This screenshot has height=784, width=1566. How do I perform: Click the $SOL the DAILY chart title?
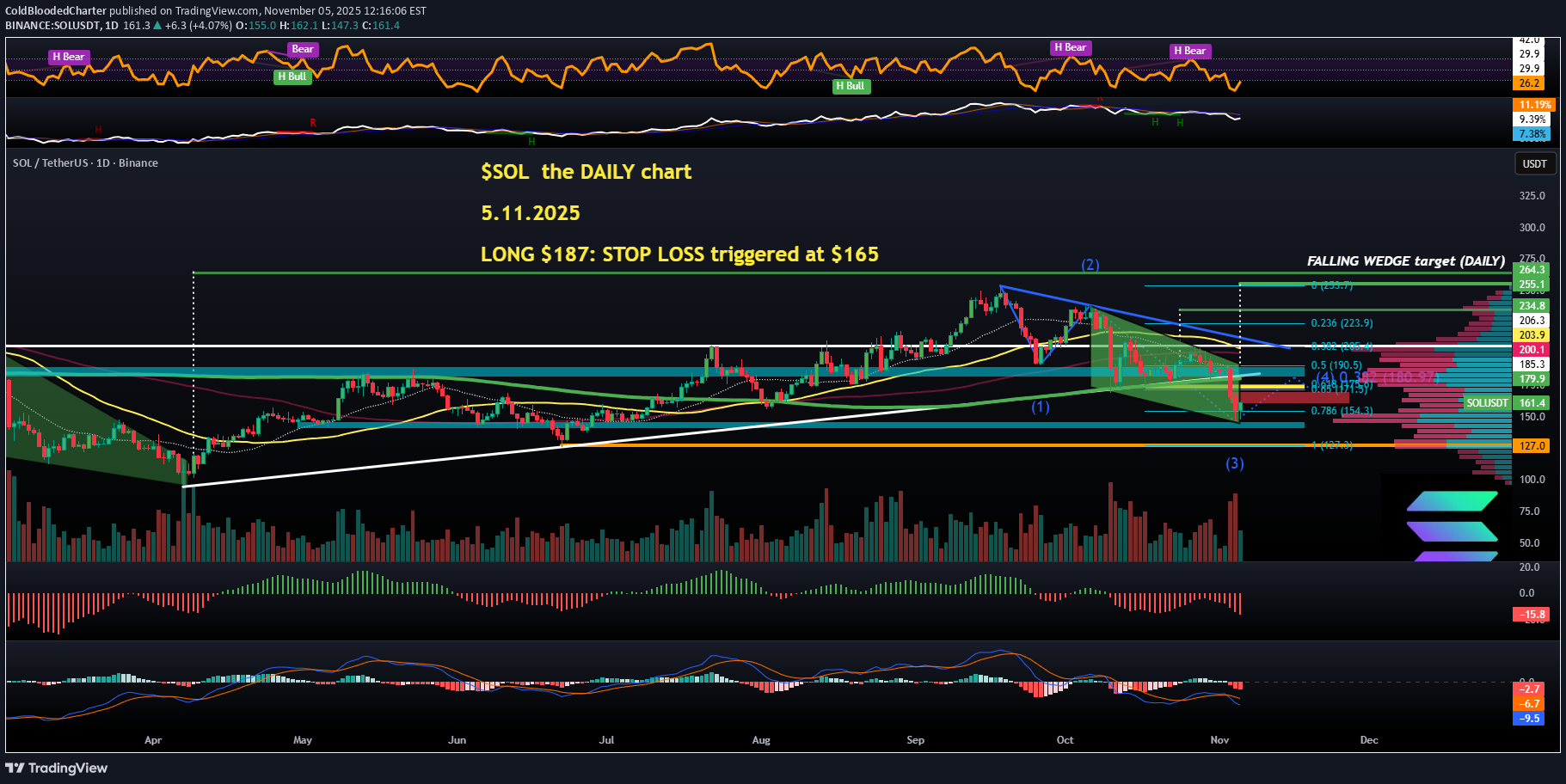pos(586,172)
